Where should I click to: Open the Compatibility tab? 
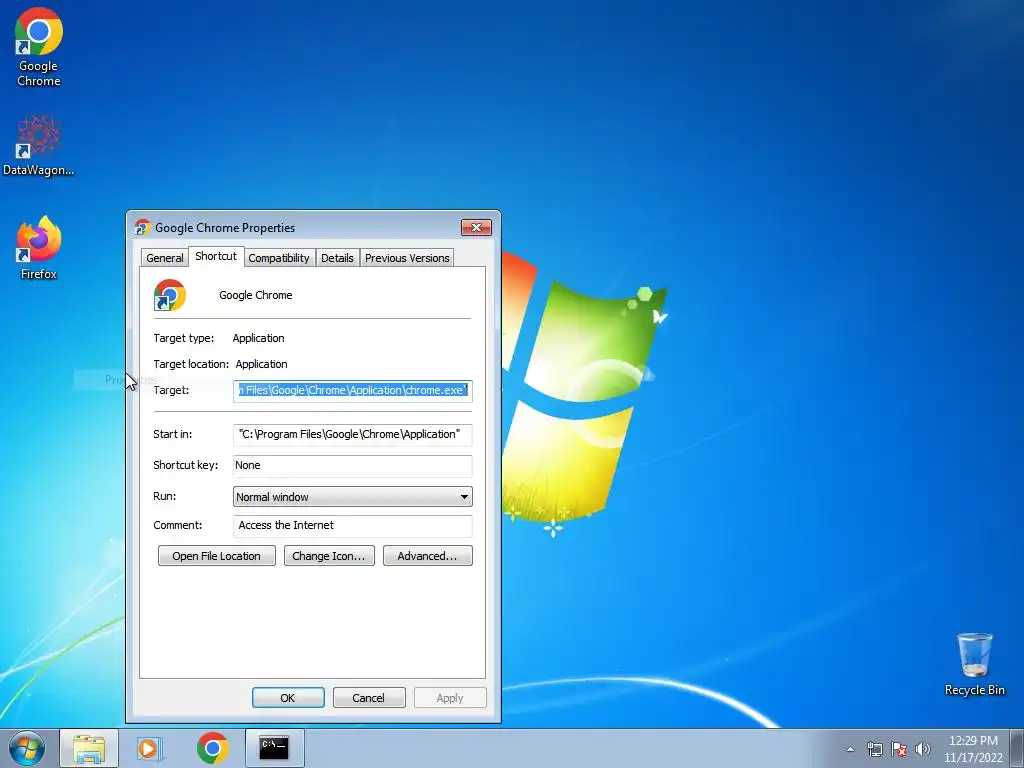tap(279, 258)
